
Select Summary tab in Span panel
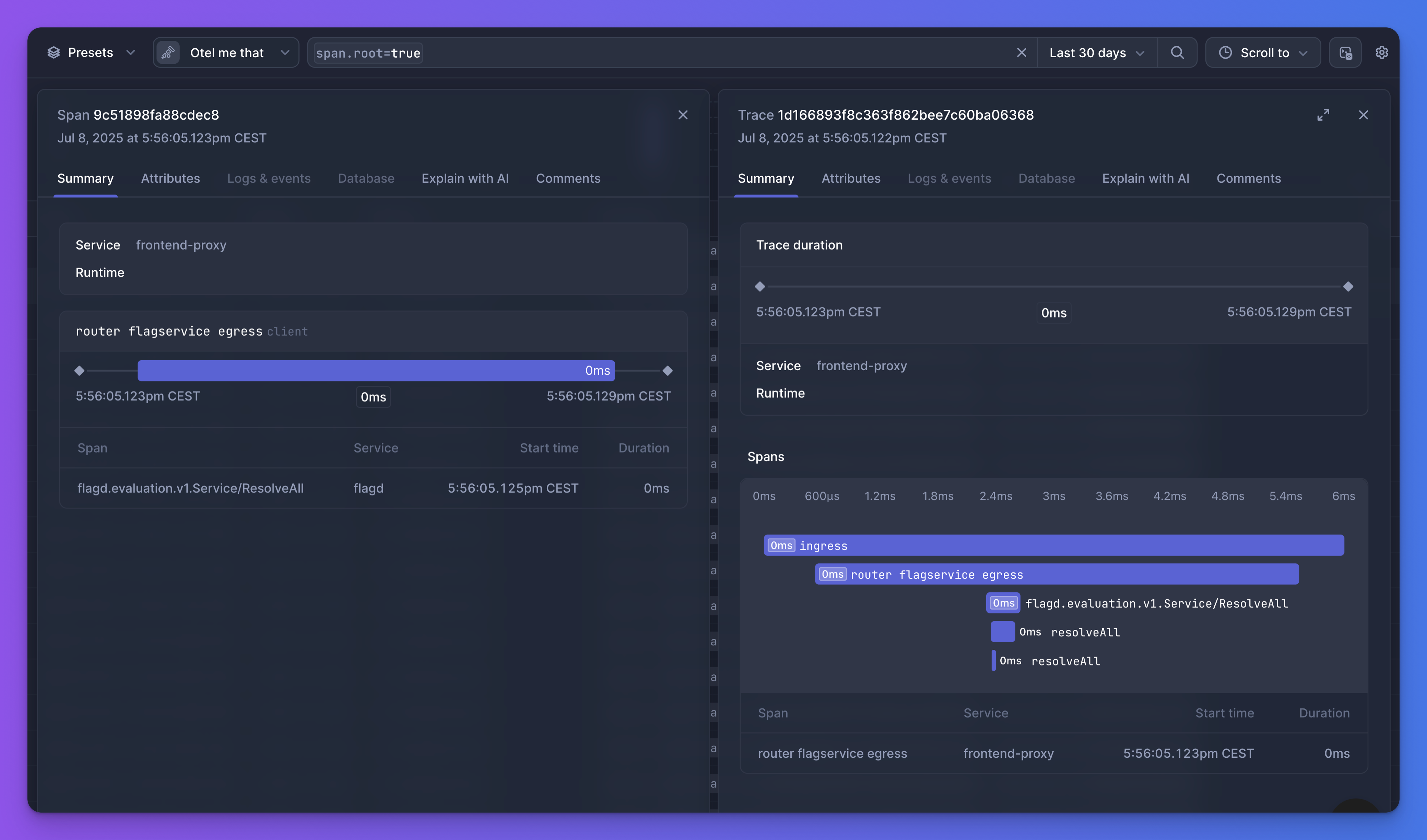pyautogui.click(x=85, y=178)
